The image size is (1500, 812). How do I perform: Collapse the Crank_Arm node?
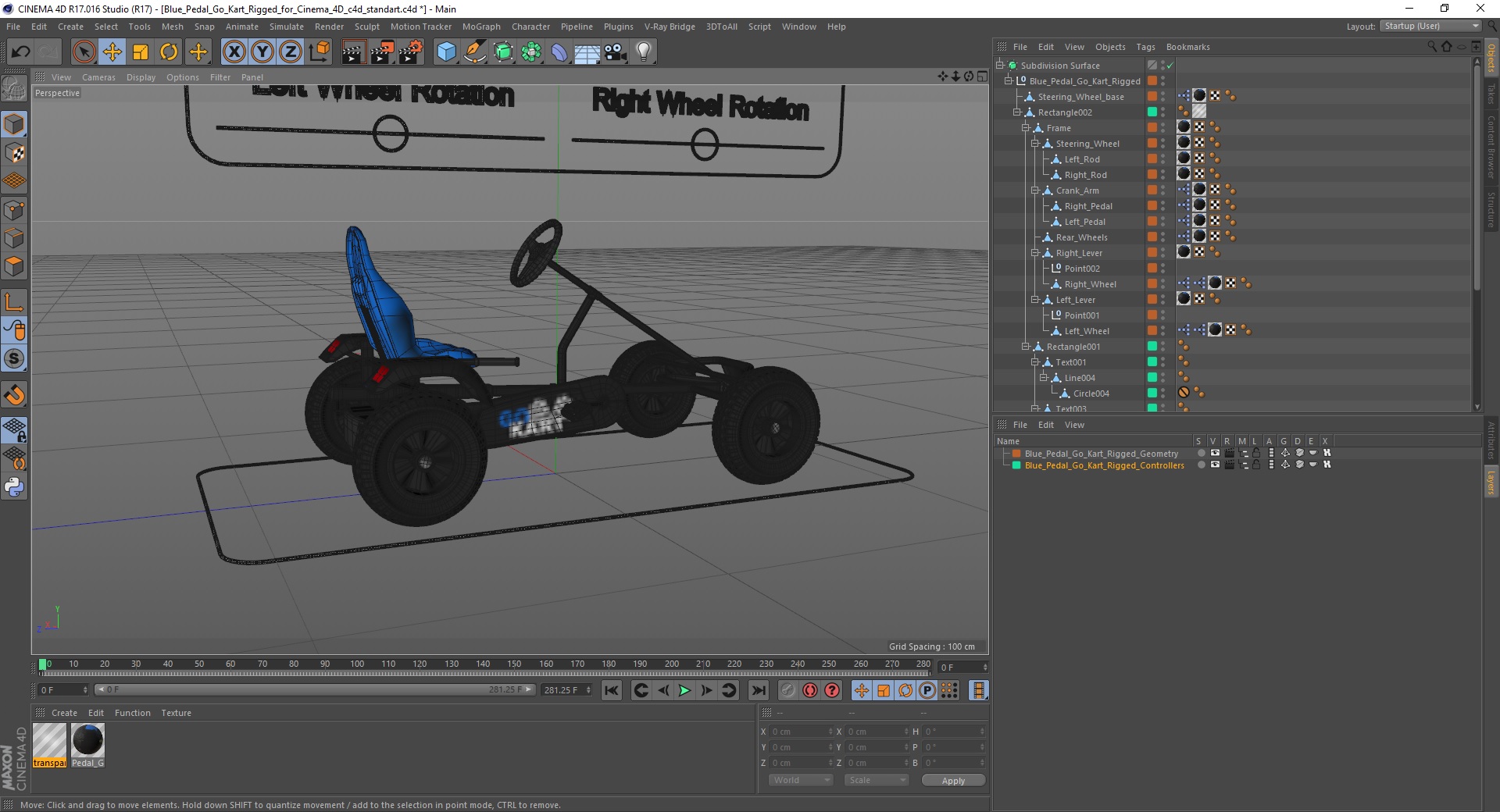click(x=1034, y=191)
